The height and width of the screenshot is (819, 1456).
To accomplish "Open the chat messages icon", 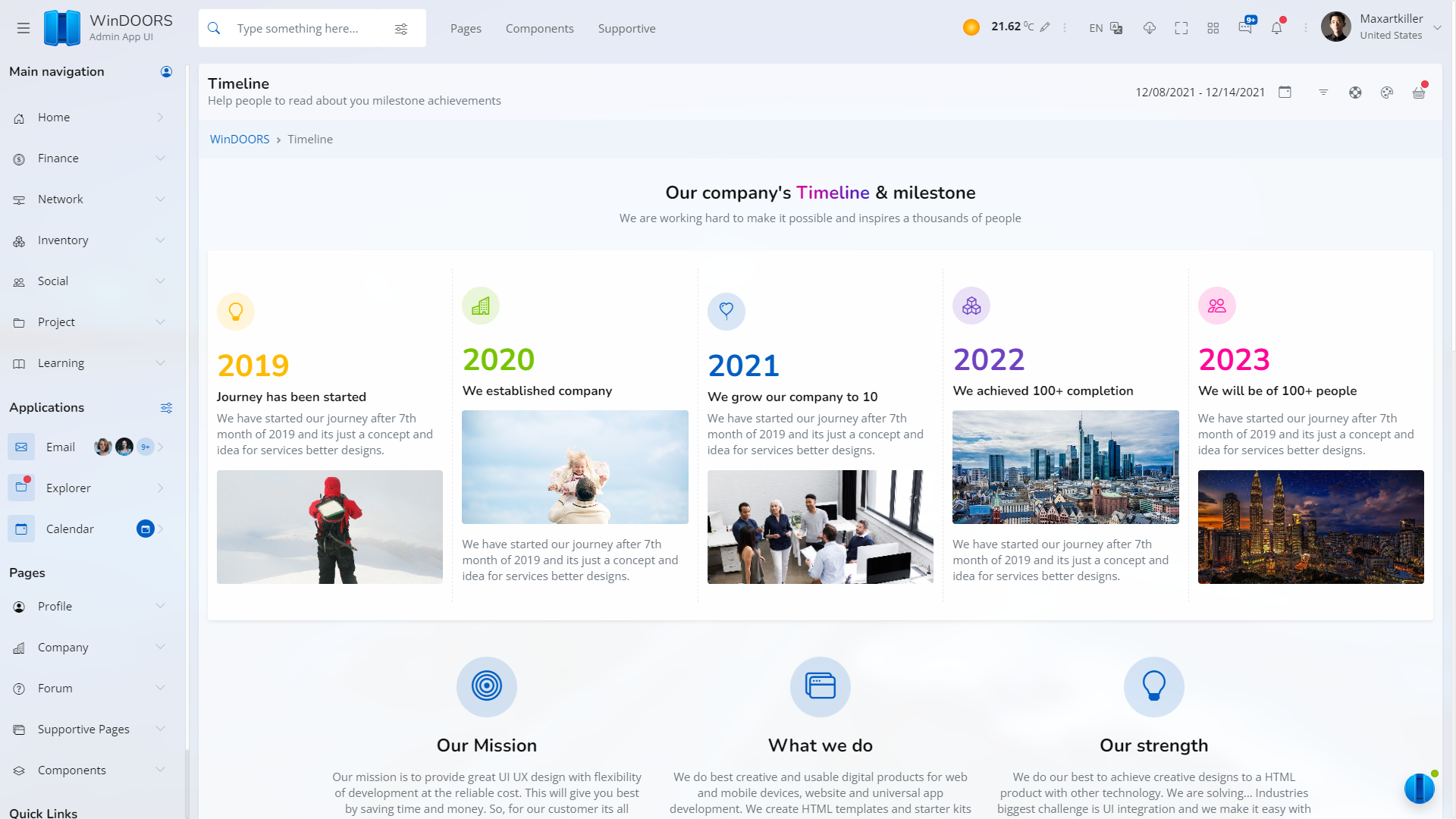I will click(x=1244, y=28).
